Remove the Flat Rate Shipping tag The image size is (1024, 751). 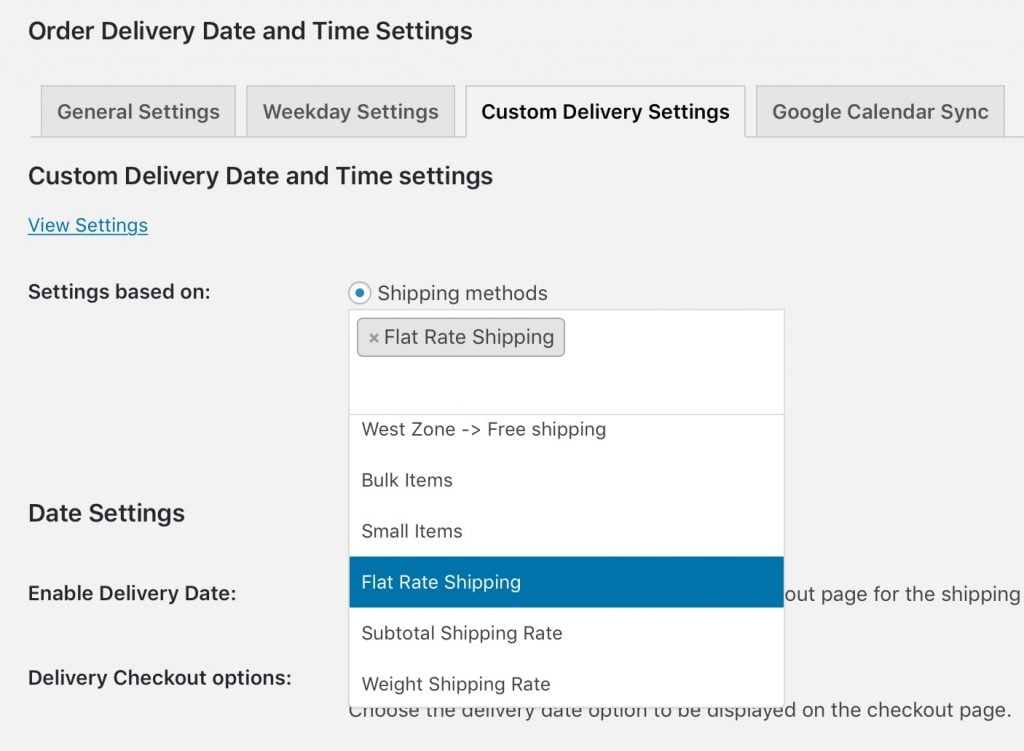tap(373, 338)
